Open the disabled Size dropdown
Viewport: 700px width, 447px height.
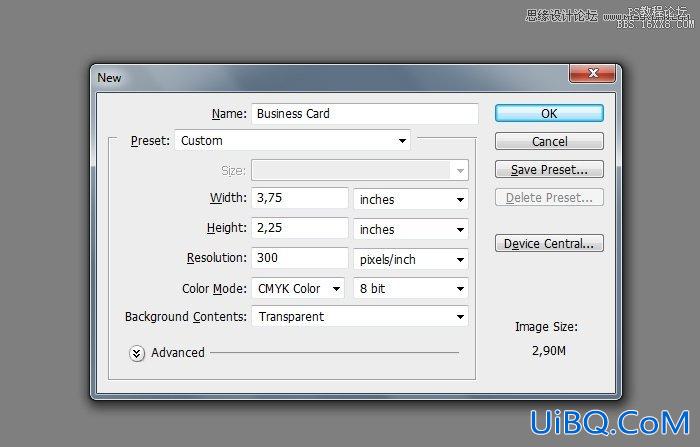pyautogui.click(x=360, y=170)
